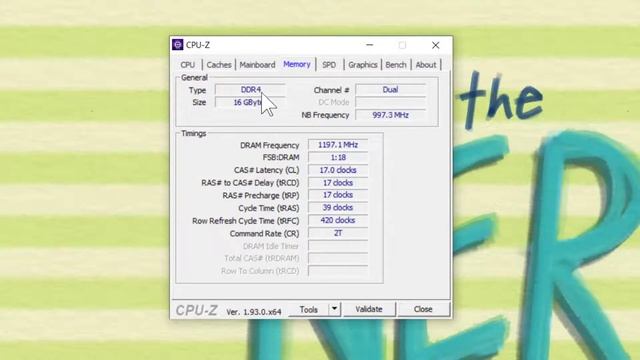Click the tRAS 39 clocks value

tap(338, 208)
